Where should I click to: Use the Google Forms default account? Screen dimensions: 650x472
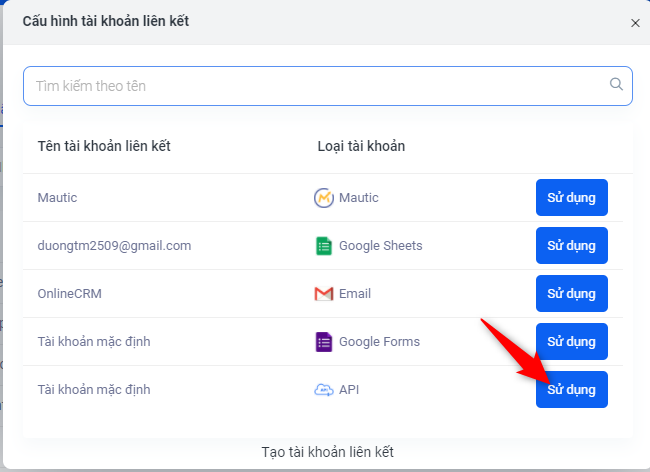[572, 342]
